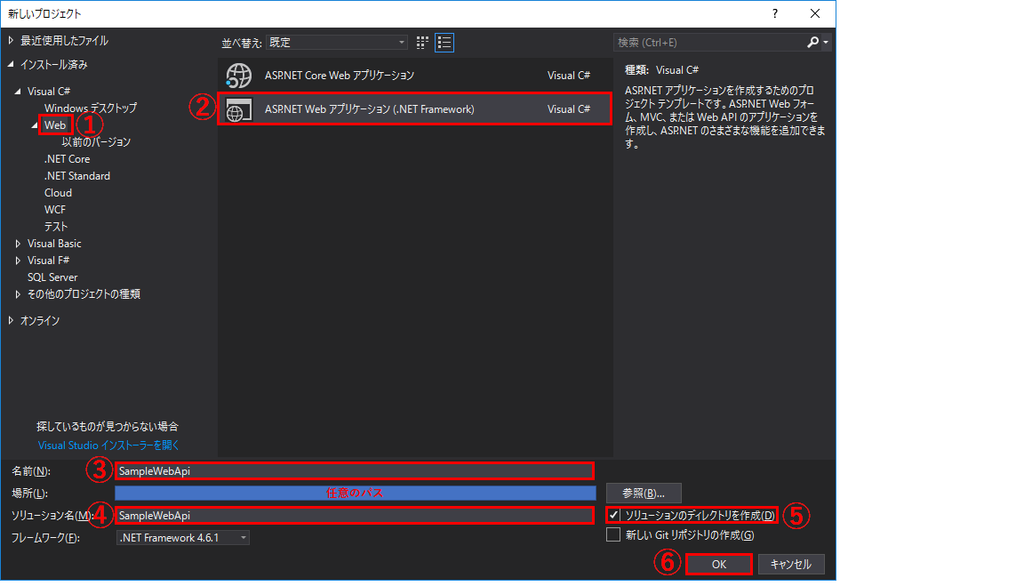Open the help question mark button

775,14
